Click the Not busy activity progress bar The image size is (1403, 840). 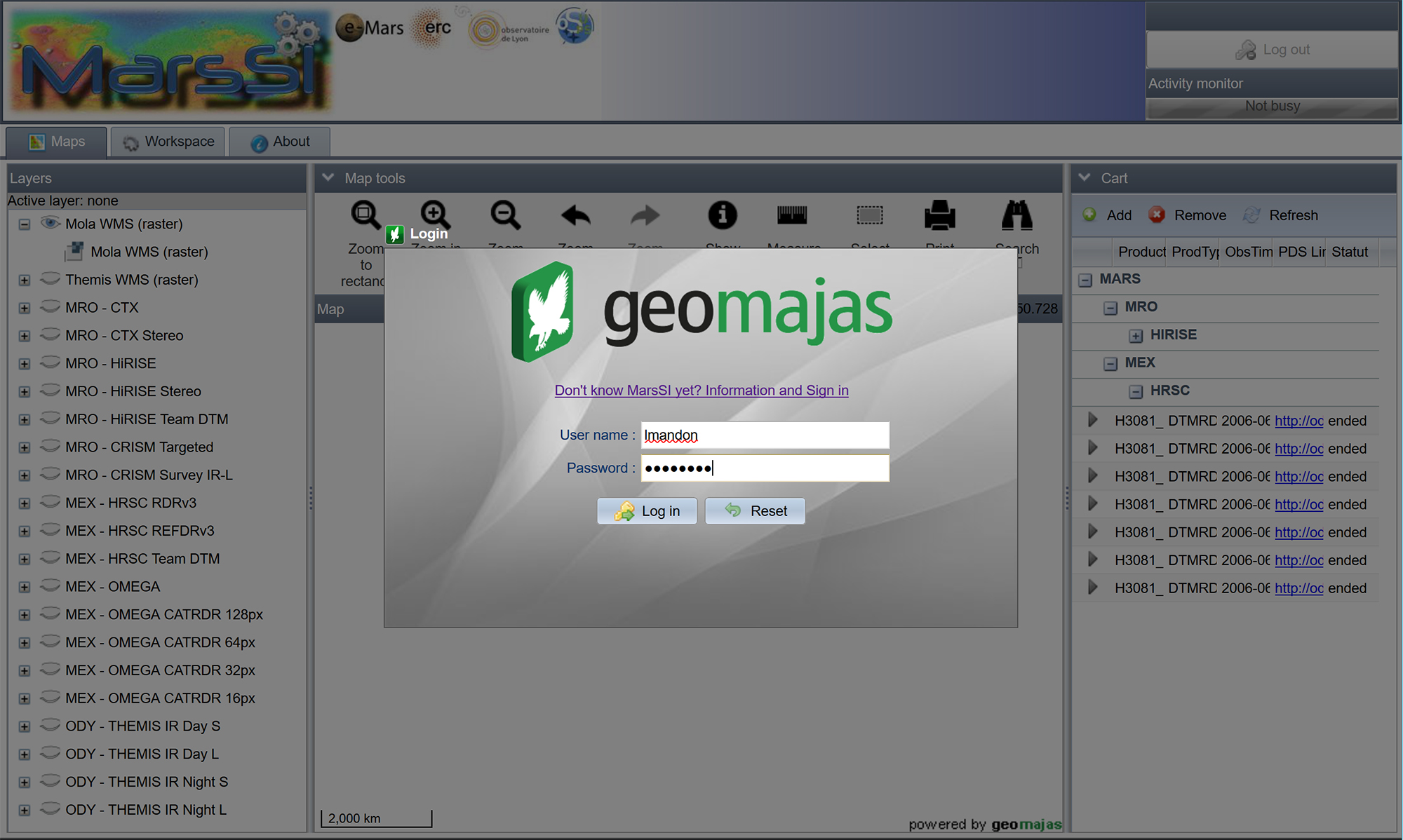(x=1272, y=107)
